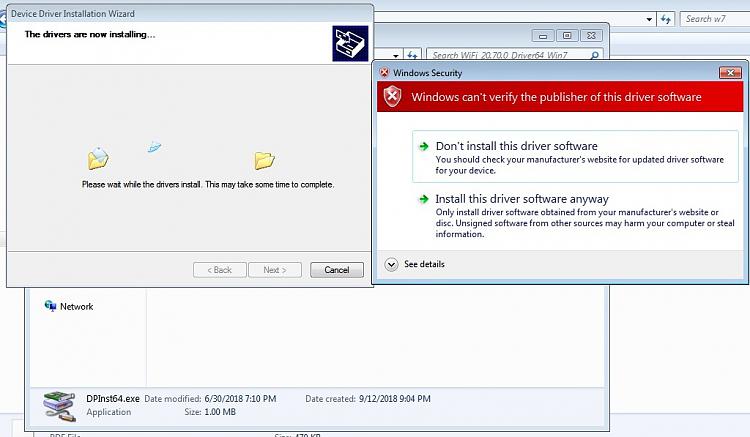This screenshot has height=437, width=750.
Task: Close the WiFi driver Explorer window
Action: pos(592,36)
